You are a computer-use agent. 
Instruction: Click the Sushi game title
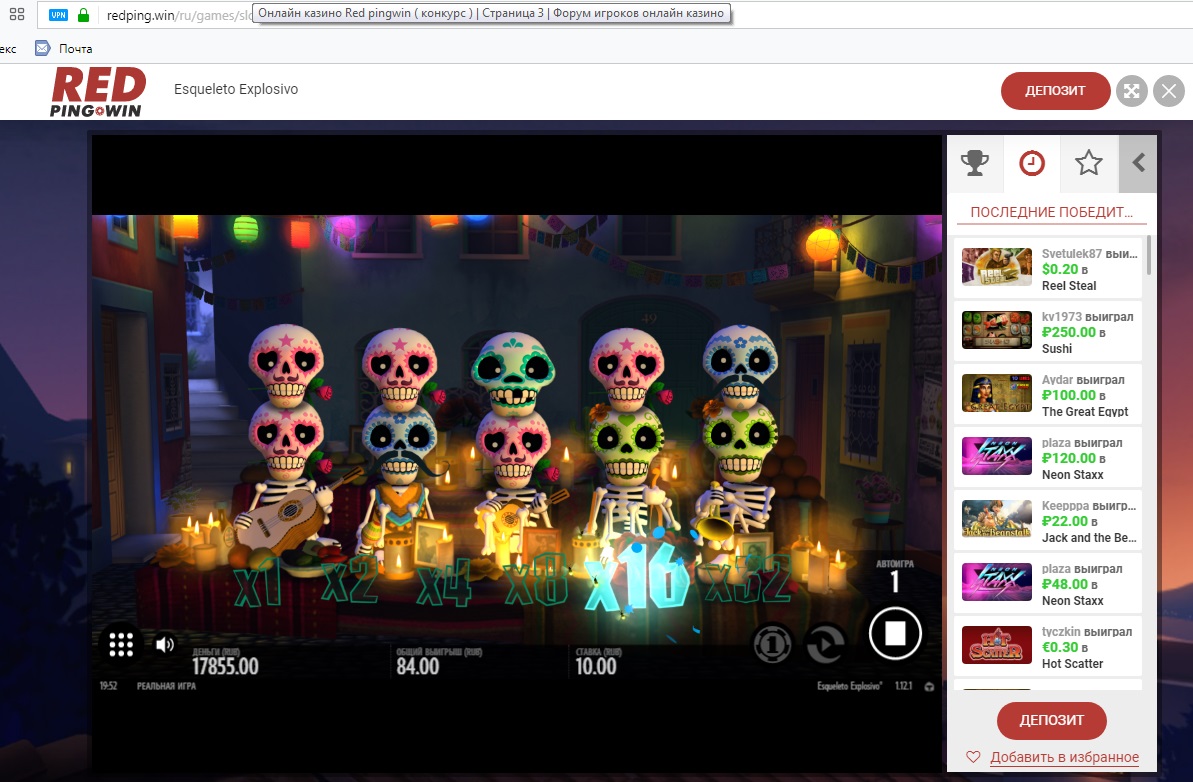click(x=1057, y=349)
